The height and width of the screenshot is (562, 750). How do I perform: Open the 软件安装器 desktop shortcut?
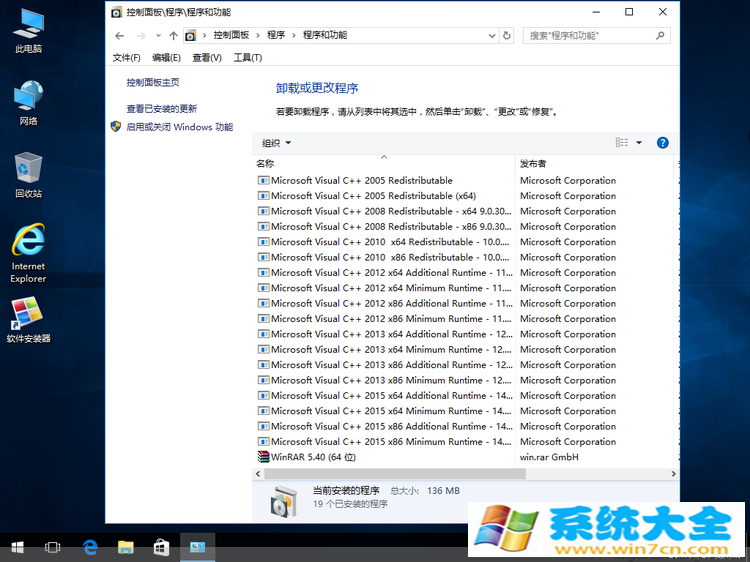pos(29,320)
